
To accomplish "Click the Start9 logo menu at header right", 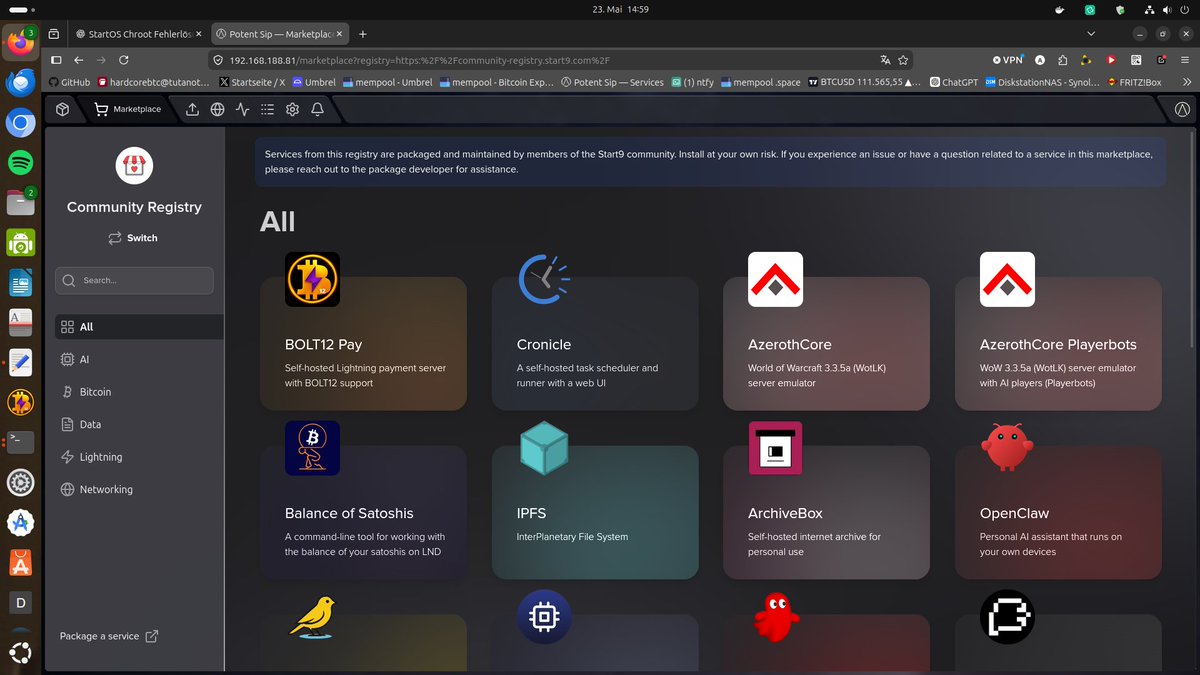I will pyautogui.click(x=1182, y=109).
